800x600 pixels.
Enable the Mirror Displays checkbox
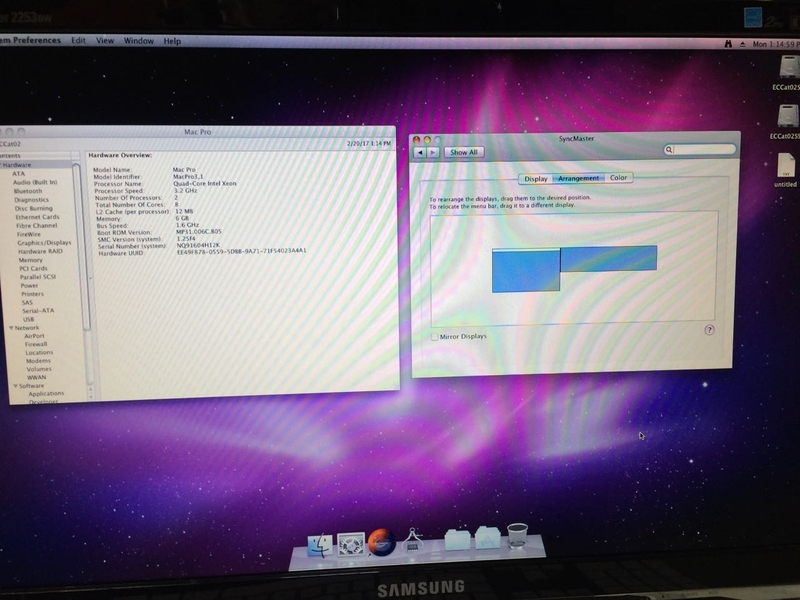pyautogui.click(x=435, y=337)
